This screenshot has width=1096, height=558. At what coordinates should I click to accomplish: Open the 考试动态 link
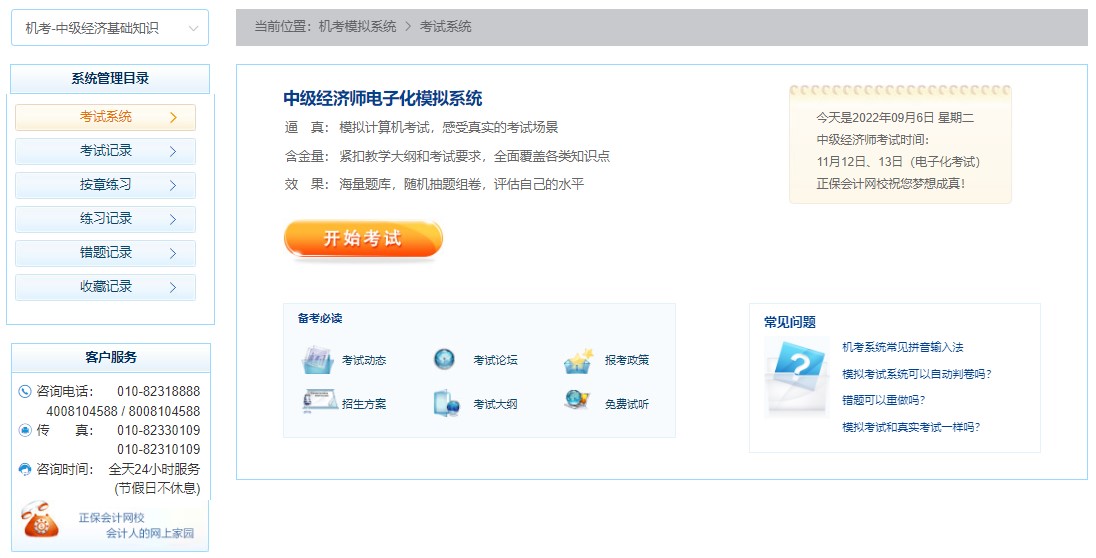pyautogui.click(x=364, y=360)
